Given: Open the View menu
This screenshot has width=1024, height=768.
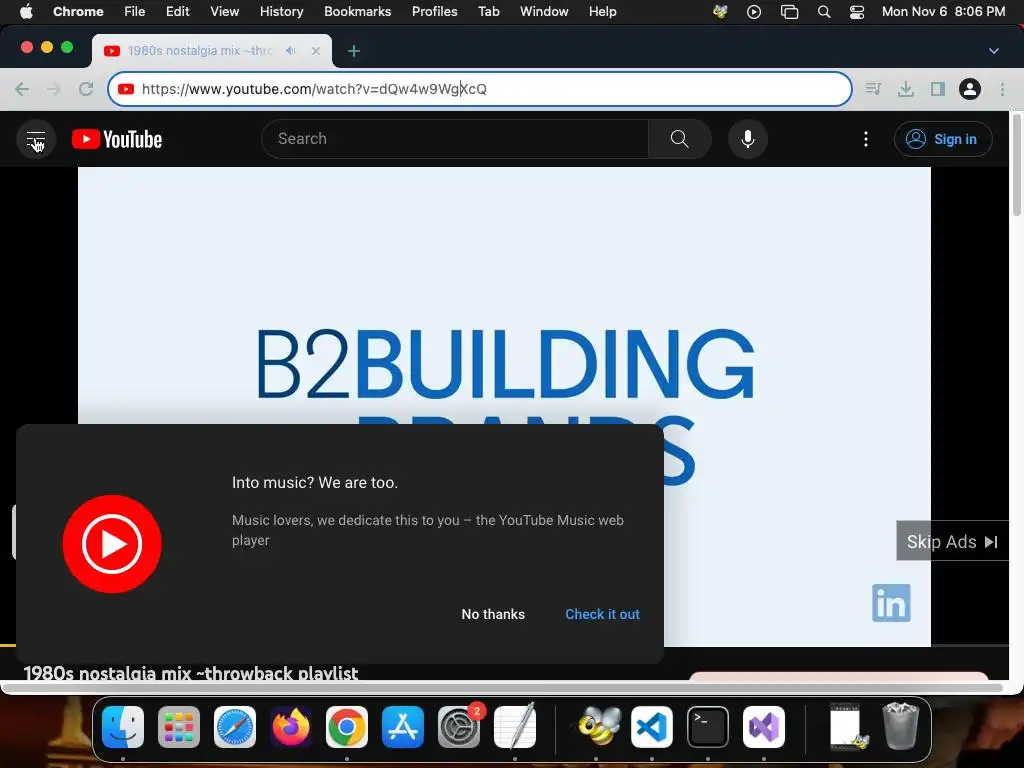Looking at the screenshot, I should [224, 11].
